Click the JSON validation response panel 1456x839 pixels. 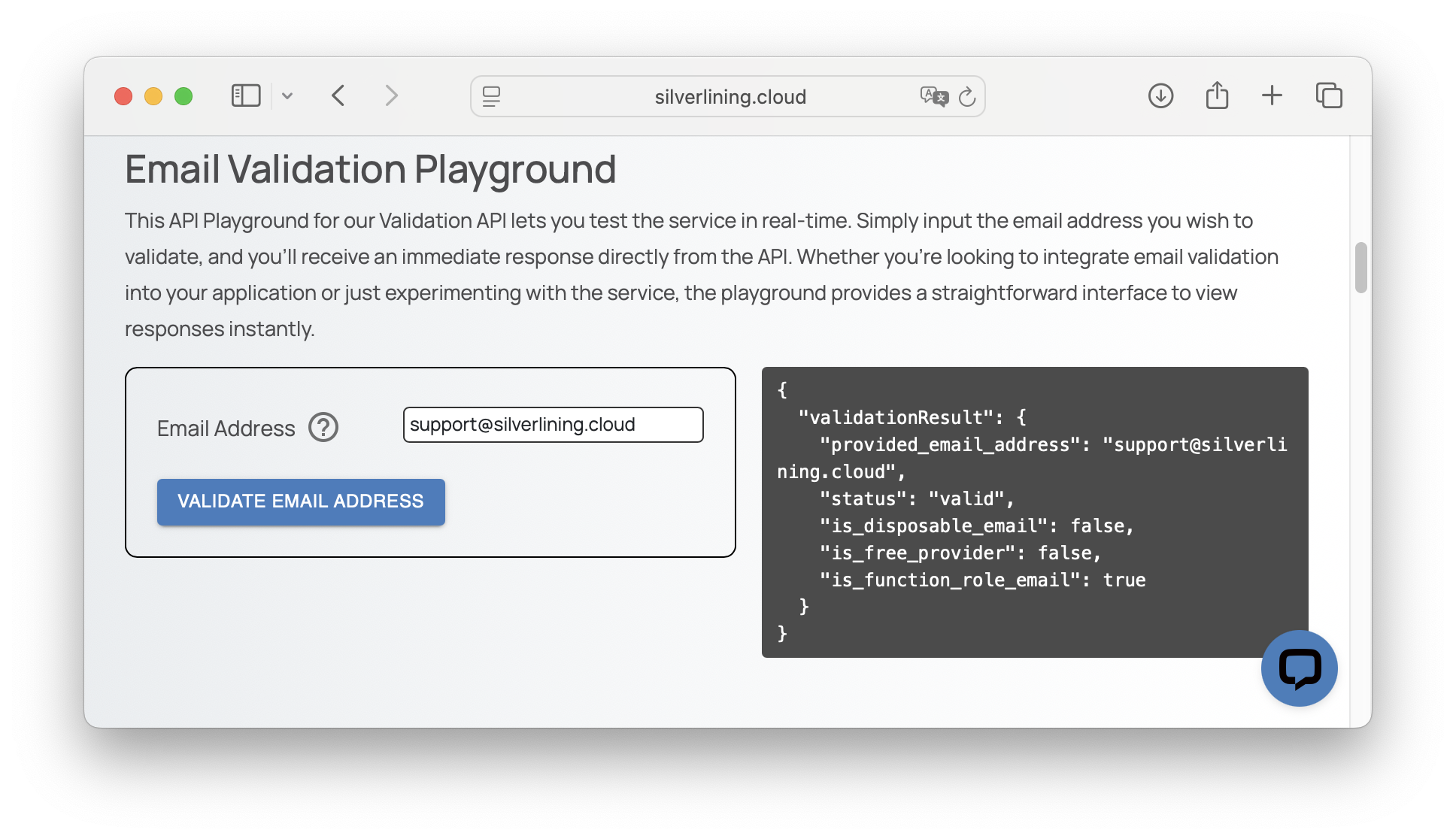(1034, 512)
